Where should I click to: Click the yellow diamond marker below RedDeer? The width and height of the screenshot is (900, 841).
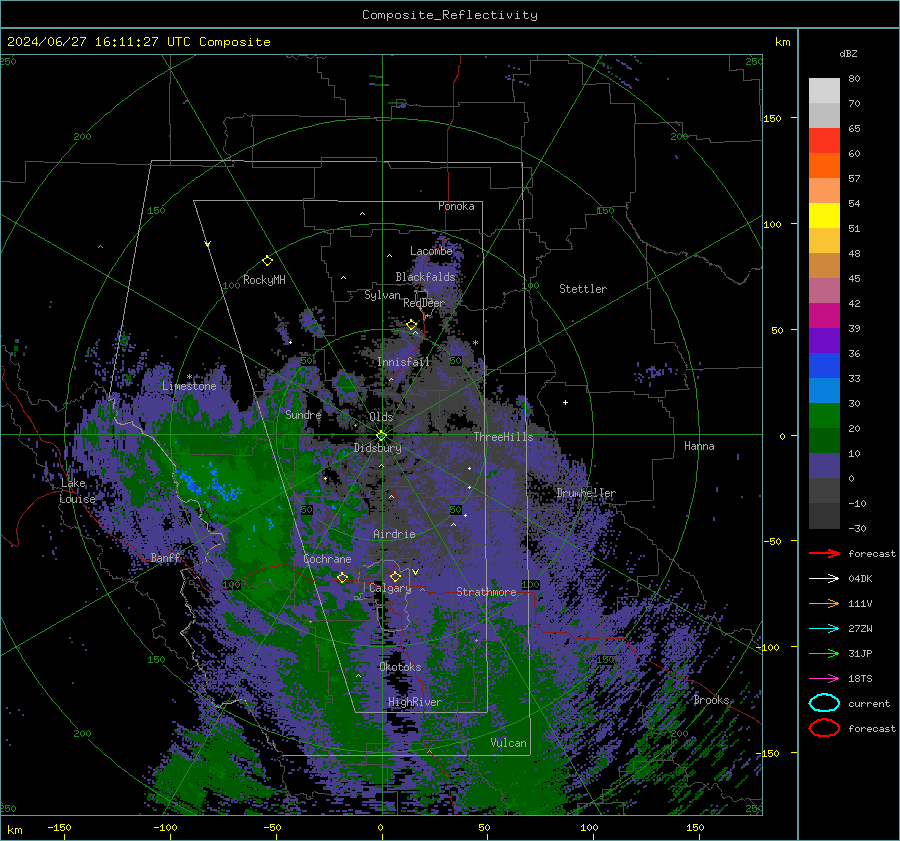point(411,325)
